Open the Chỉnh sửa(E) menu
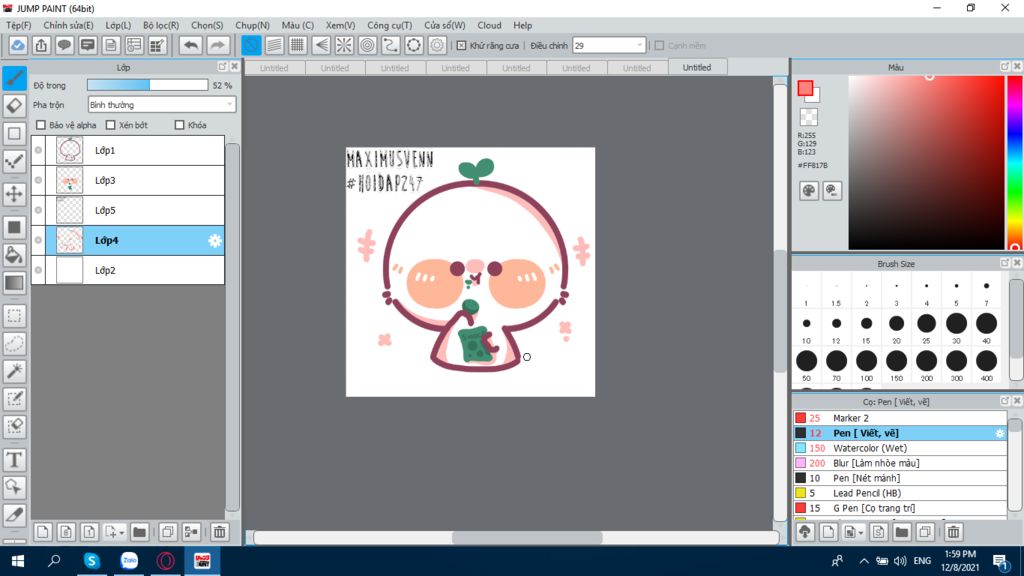Viewport: 1024px width, 576px height. [69, 25]
